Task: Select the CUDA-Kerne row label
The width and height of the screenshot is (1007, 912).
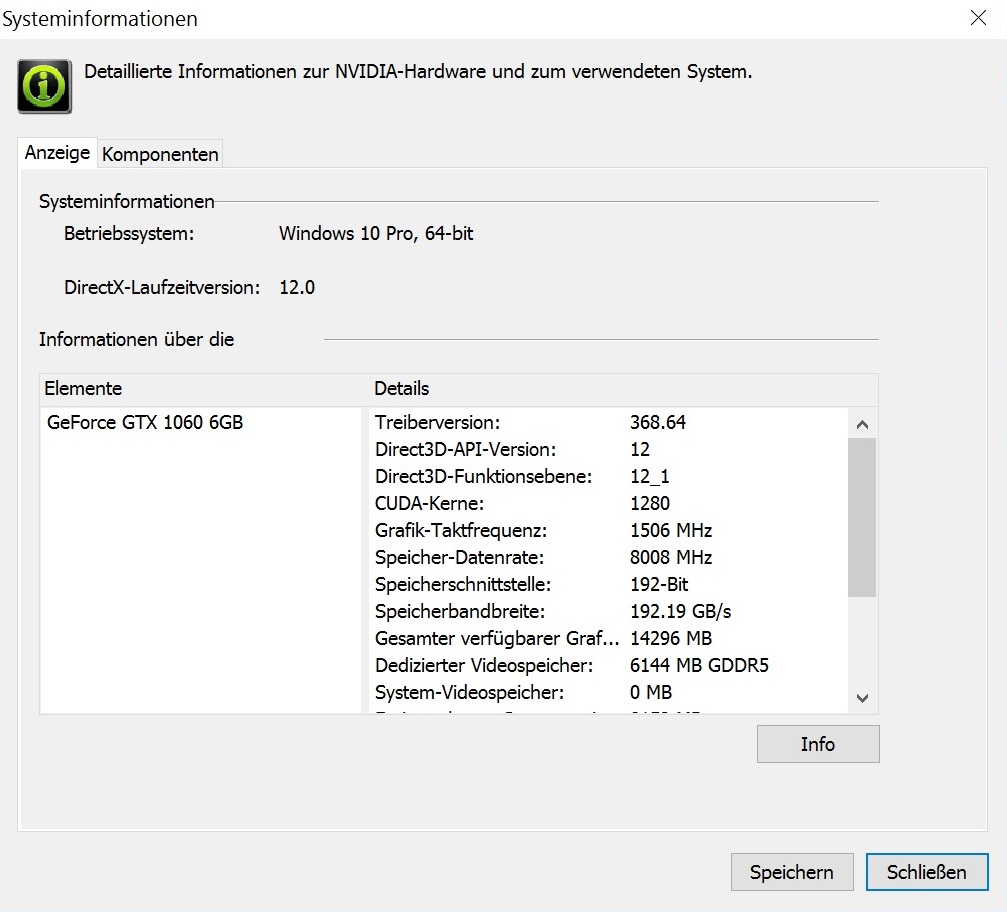Action: pos(430,503)
